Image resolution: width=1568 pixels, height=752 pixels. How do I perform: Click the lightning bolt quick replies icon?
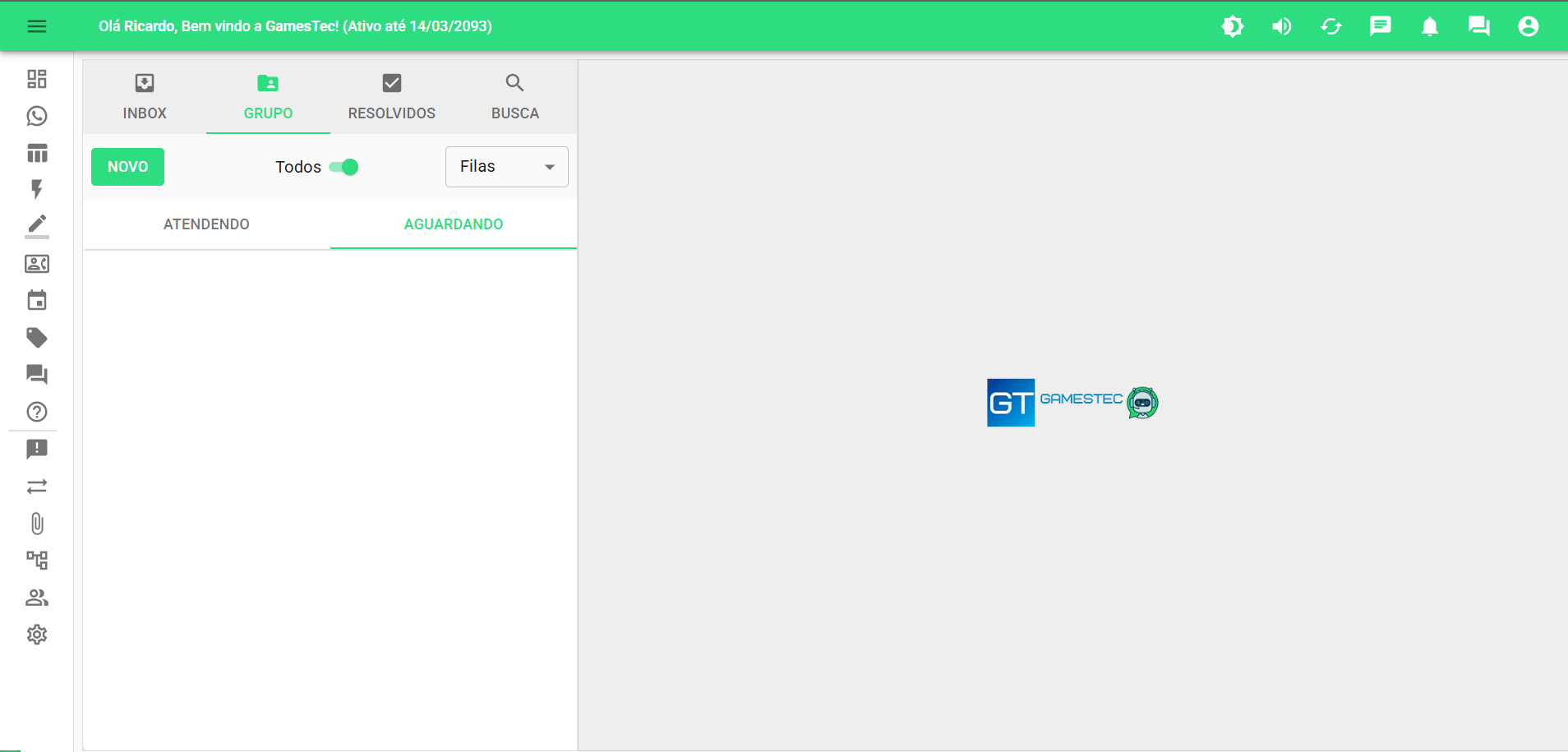pyautogui.click(x=37, y=190)
